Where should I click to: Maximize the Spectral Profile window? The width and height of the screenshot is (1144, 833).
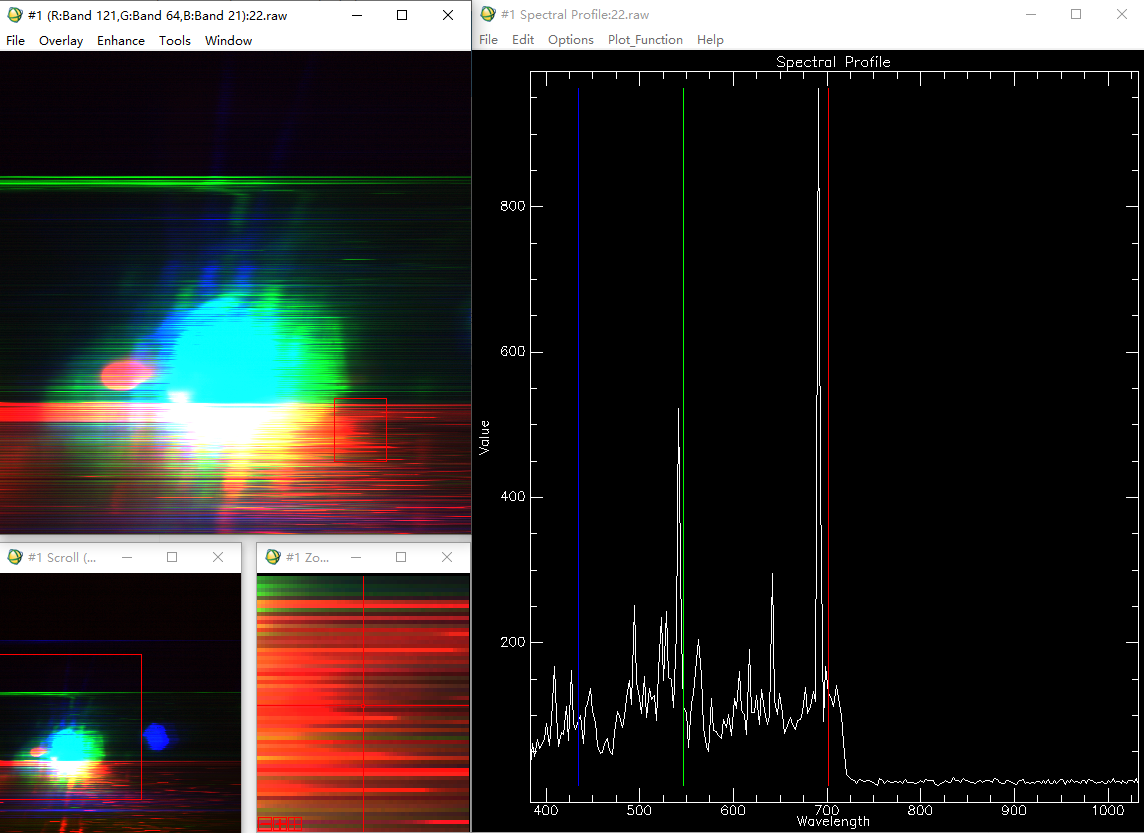[x=1076, y=14]
